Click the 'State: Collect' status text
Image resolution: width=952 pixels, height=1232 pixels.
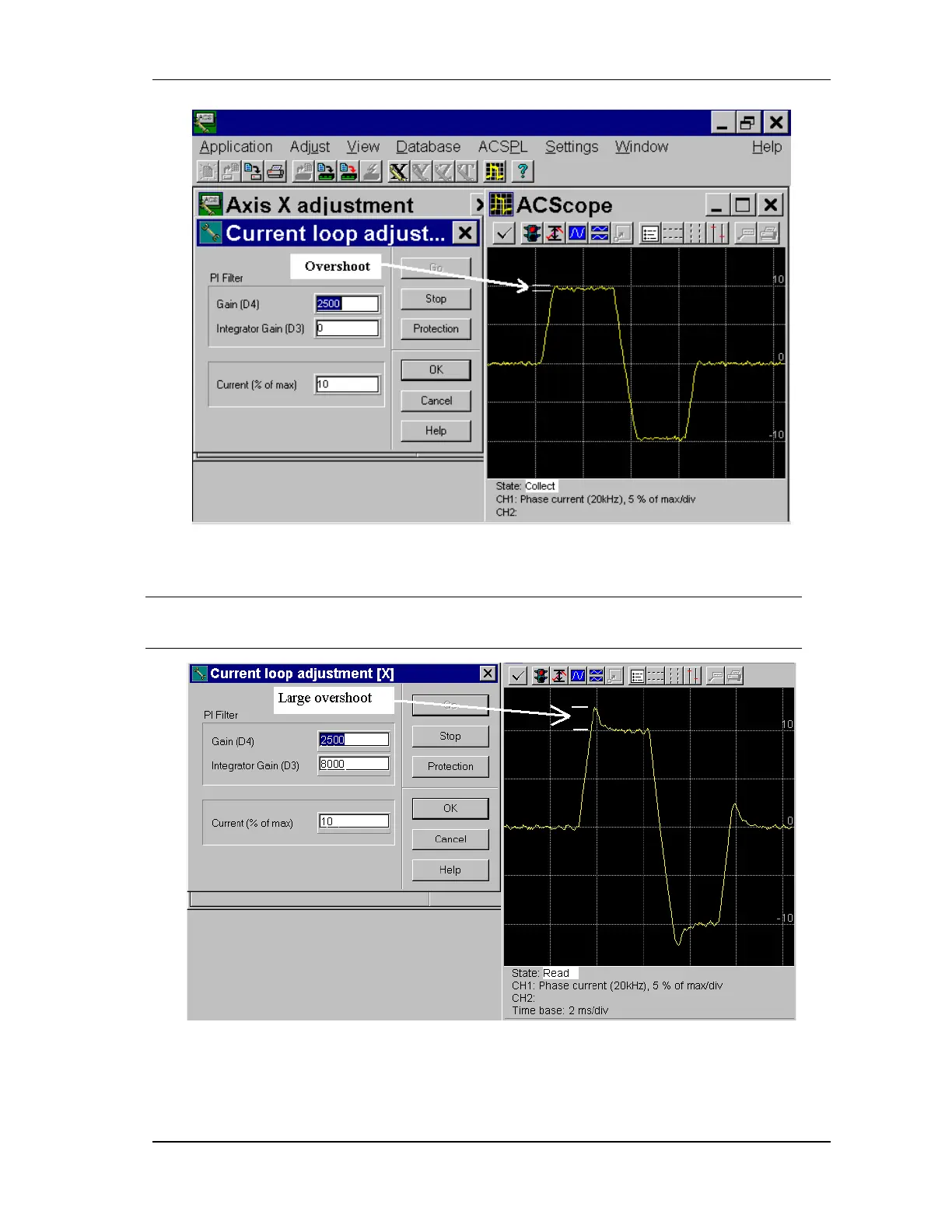tap(526, 486)
